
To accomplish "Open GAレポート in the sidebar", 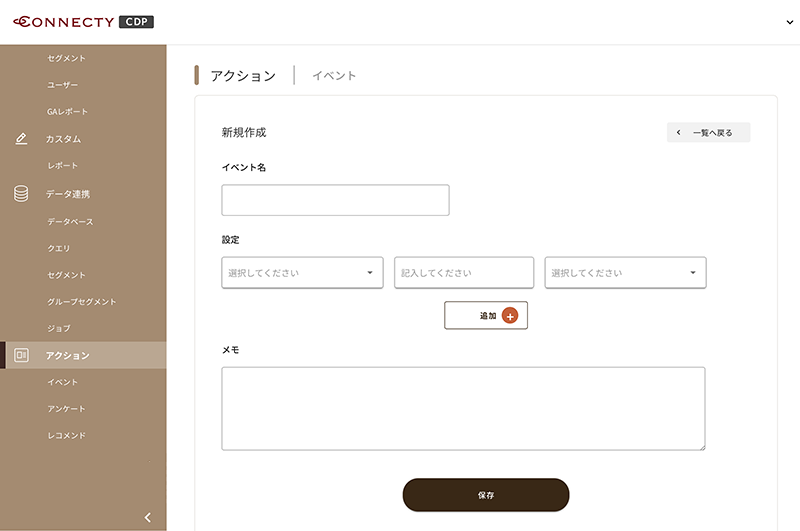I will point(67,111).
